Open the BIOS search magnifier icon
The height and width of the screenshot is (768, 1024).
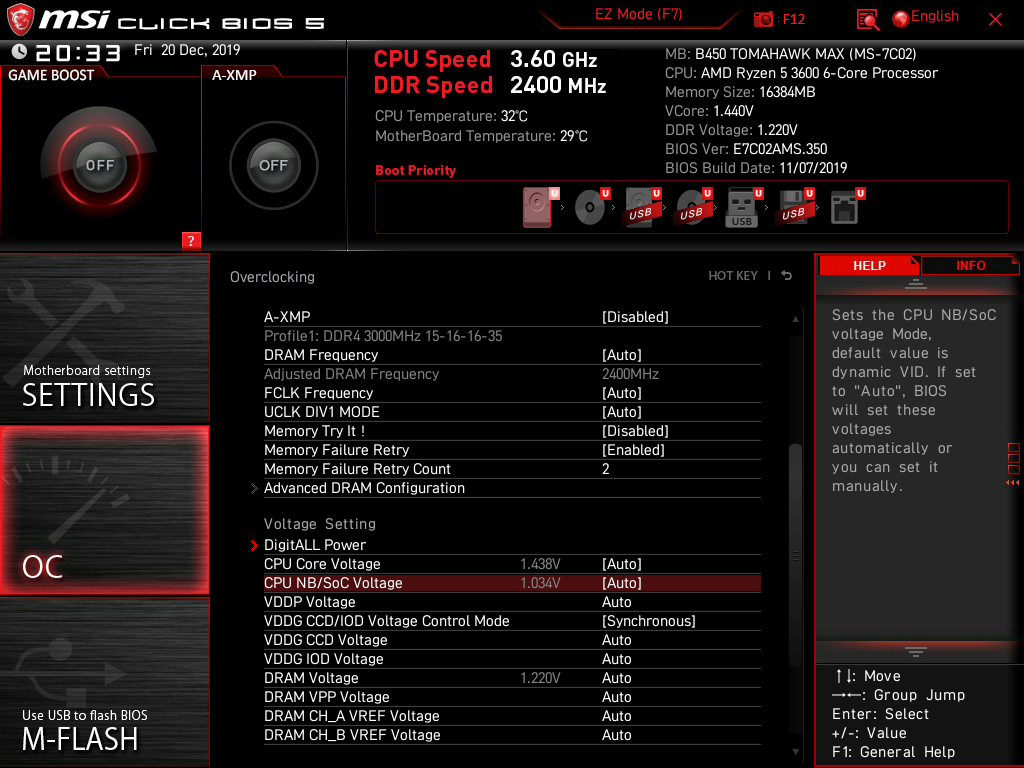(x=867, y=20)
